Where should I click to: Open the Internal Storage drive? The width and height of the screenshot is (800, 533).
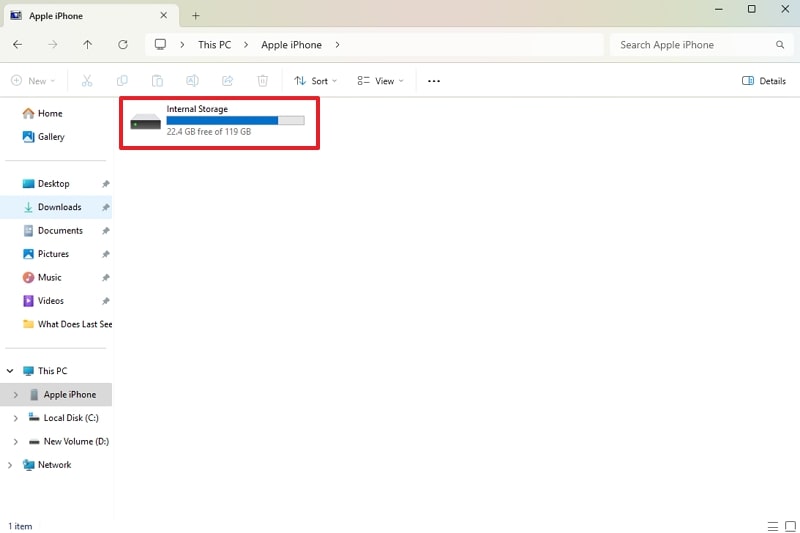point(218,122)
